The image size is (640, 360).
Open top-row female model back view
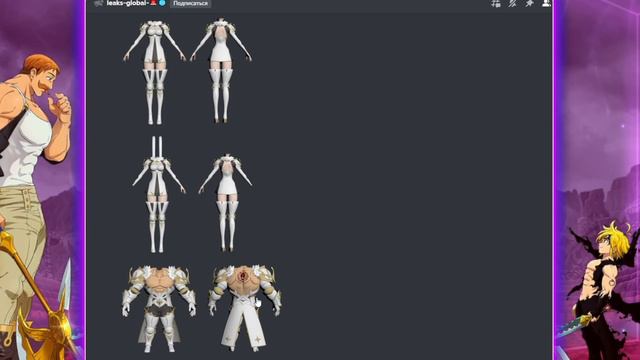point(221,71)
